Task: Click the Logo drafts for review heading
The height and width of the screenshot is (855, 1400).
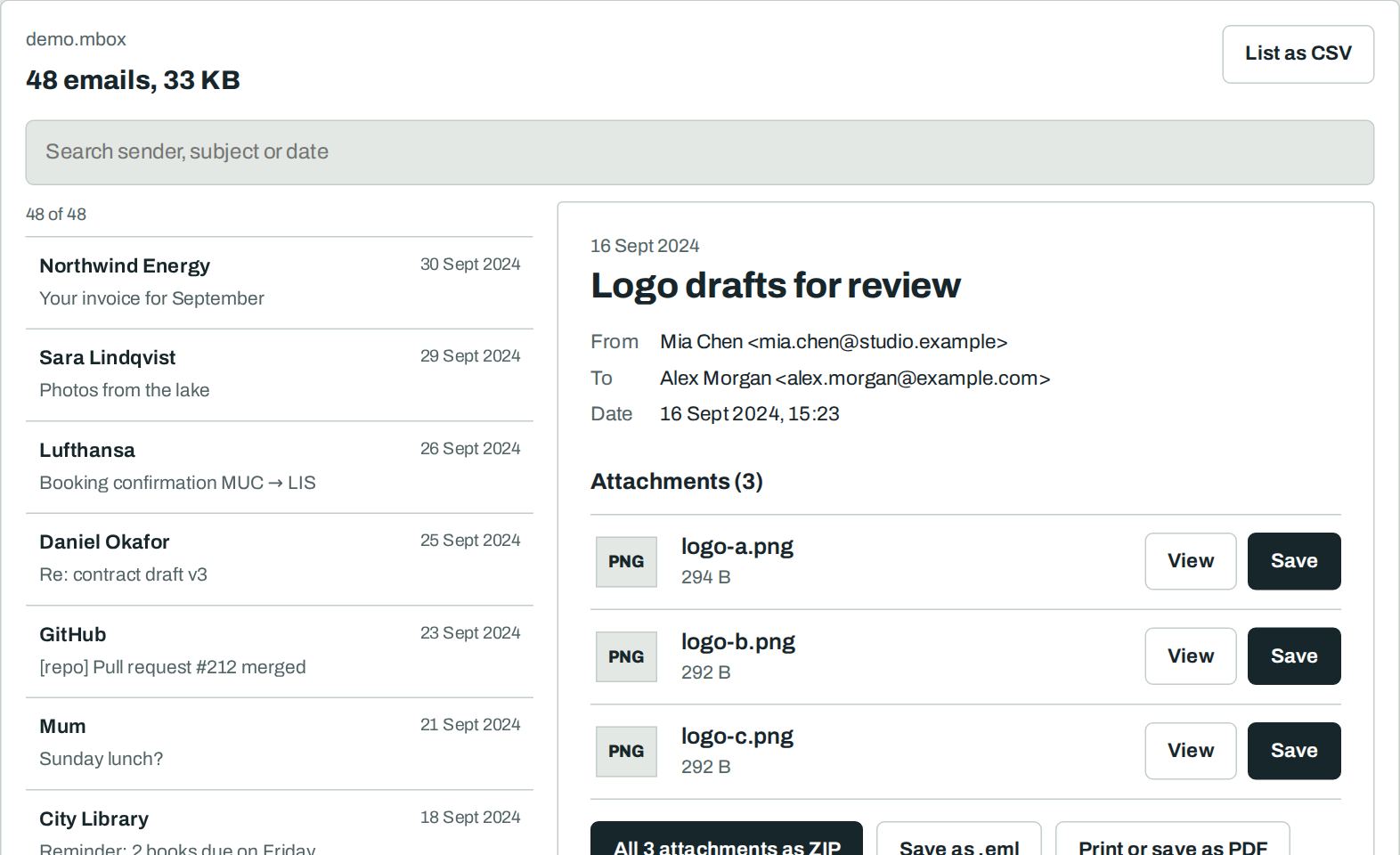Action: [775, 286]
